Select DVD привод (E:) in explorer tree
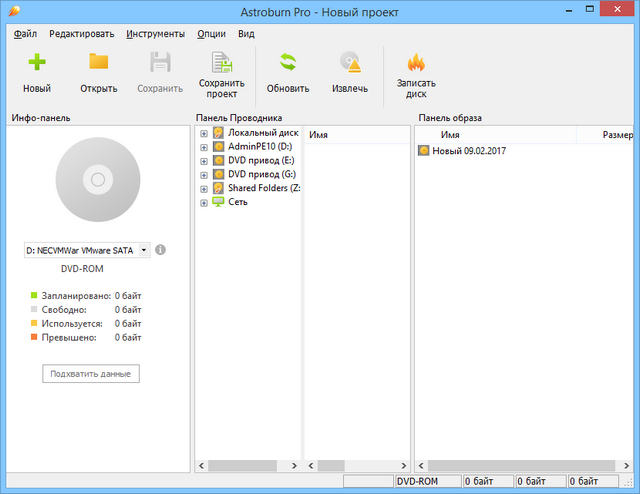Viewport: 640px width, 494px height. [260, 160]
